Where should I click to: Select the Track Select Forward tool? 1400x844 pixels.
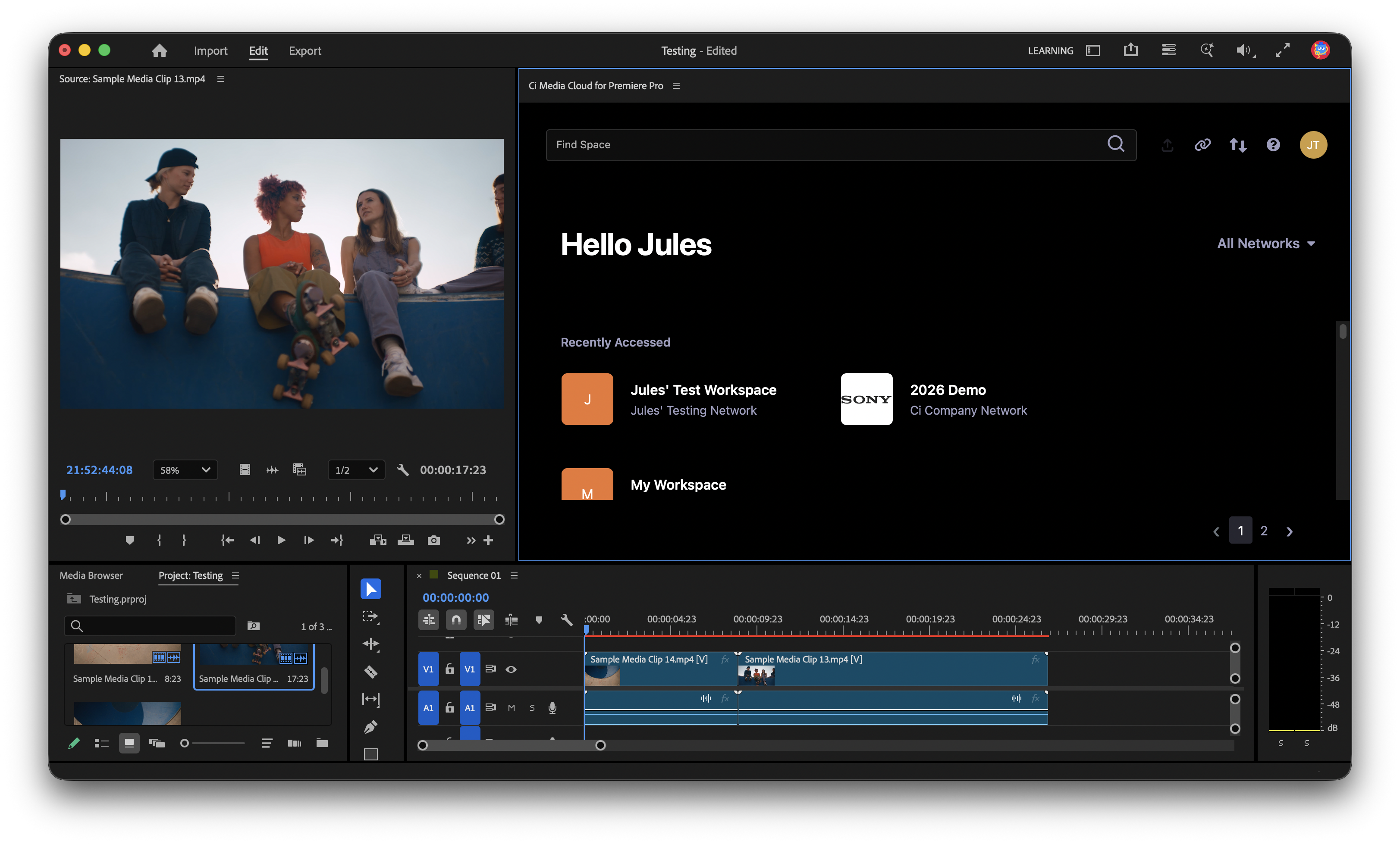point(370,617)
